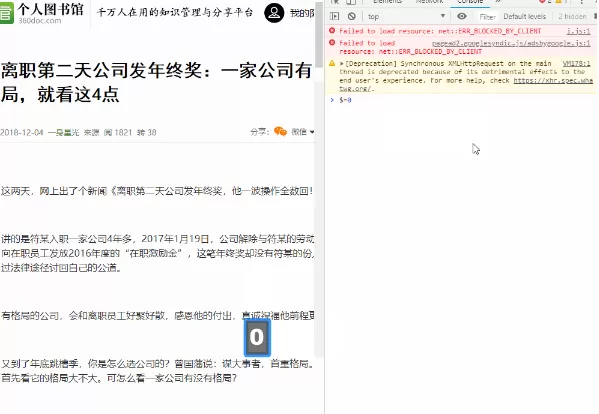Viewport: 599px width, 414px height.
Task: Click the paragraph starting 这两天，网上出了个新闻
Action: point(157,191)
